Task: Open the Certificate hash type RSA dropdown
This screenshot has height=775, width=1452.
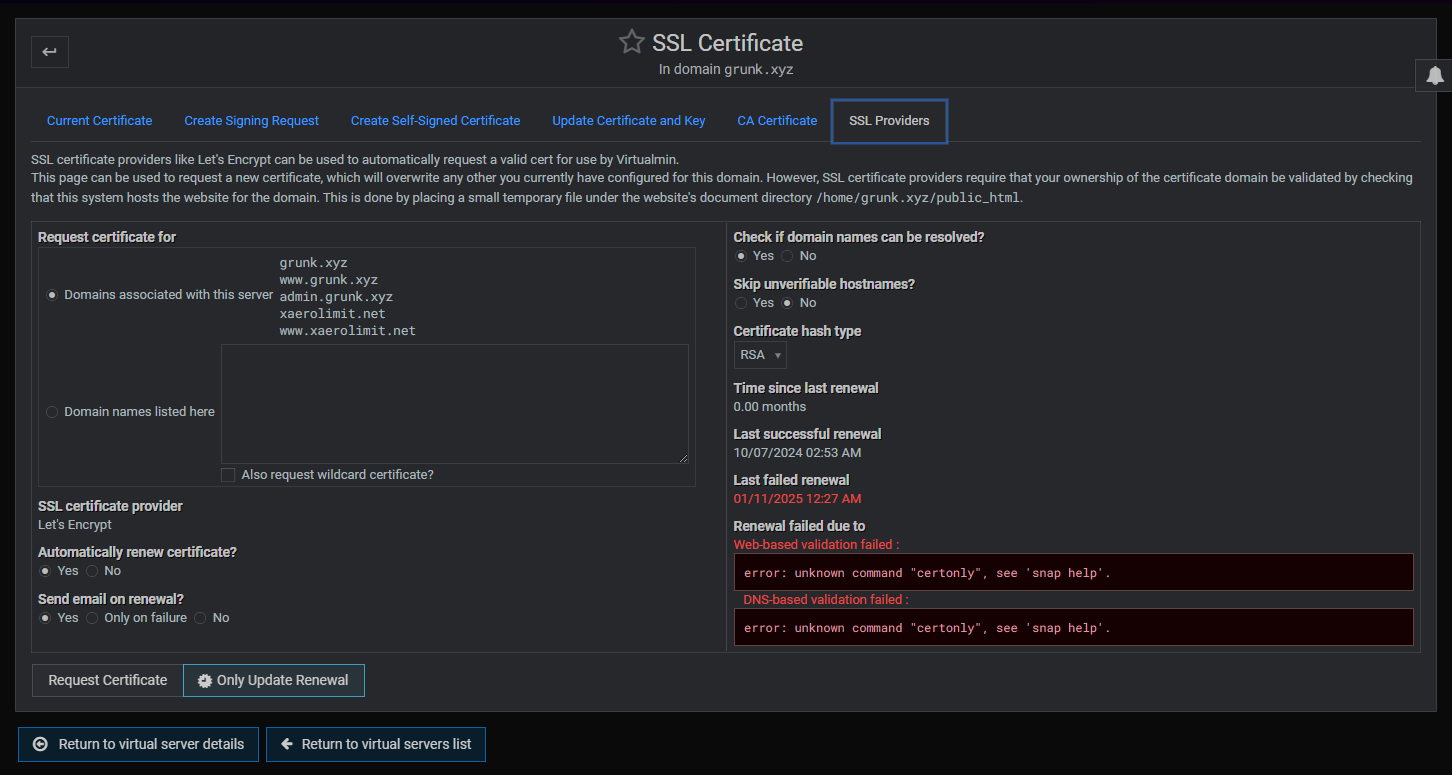Action: pos(760,355)
